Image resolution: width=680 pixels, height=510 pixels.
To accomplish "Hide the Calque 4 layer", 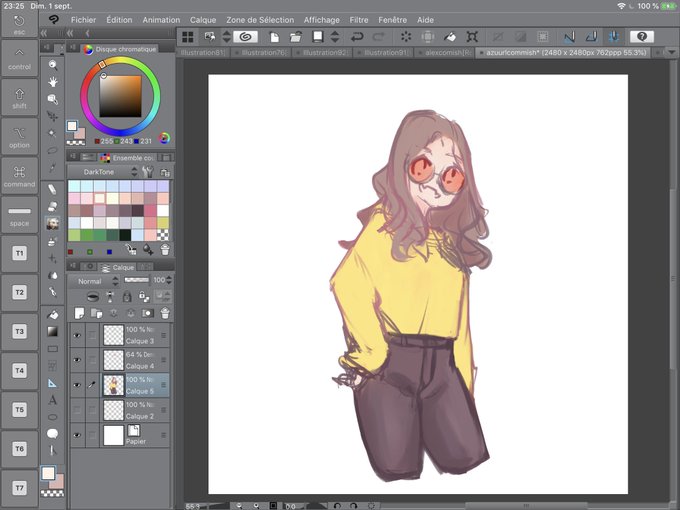I will 77,360.
